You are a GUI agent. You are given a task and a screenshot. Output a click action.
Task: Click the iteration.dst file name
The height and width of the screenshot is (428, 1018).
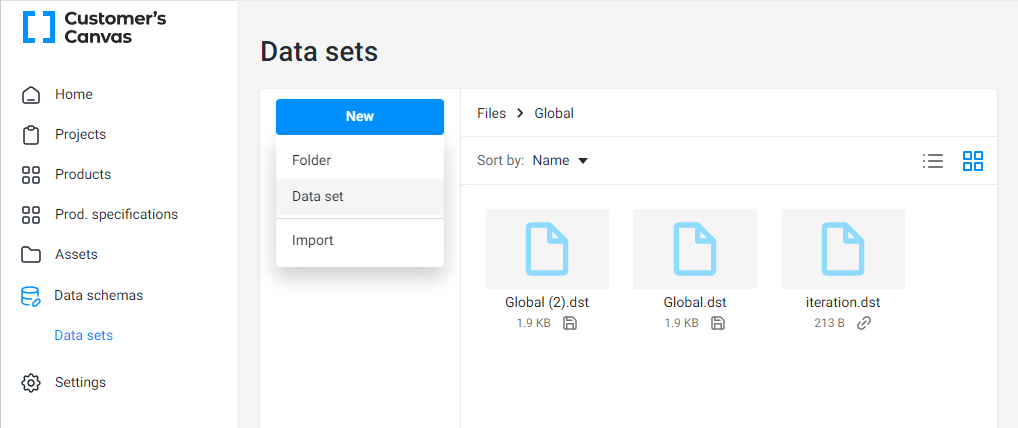coord(843,303)
